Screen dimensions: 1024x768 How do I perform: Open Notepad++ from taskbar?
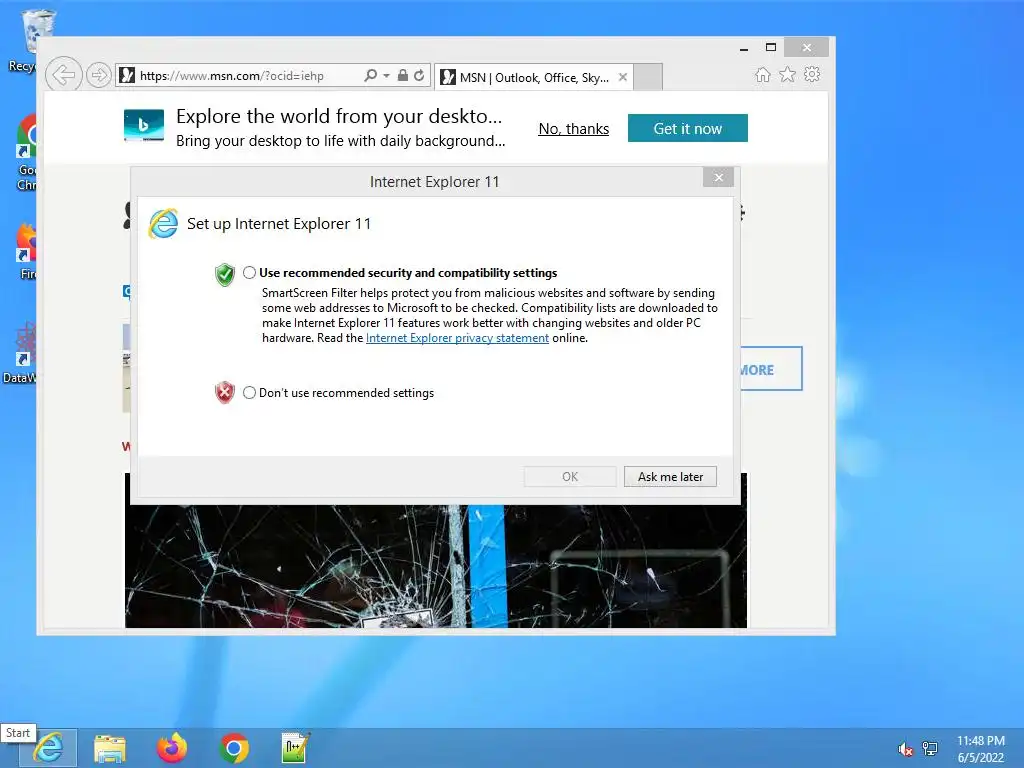(x=295, y=748)
